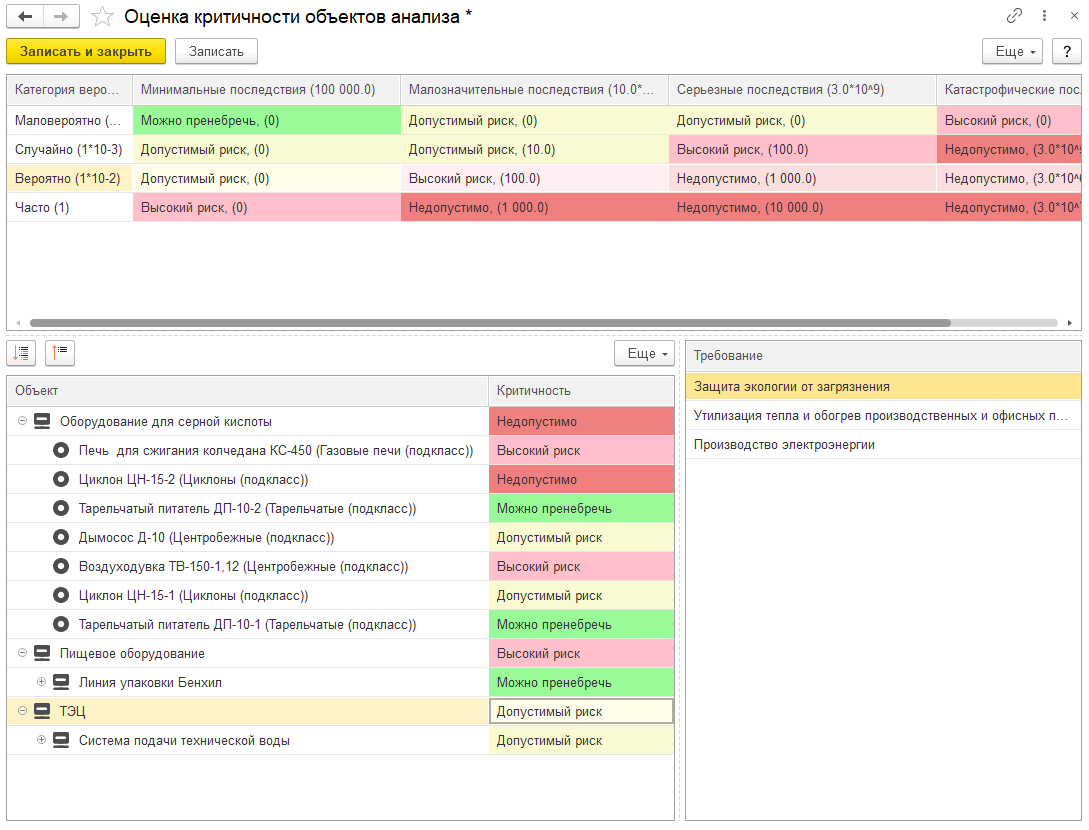Click the bullet icon of Тарельчатый питатель ДП-10-1
Screen dimensions: 1089x830
click(61, 624)
